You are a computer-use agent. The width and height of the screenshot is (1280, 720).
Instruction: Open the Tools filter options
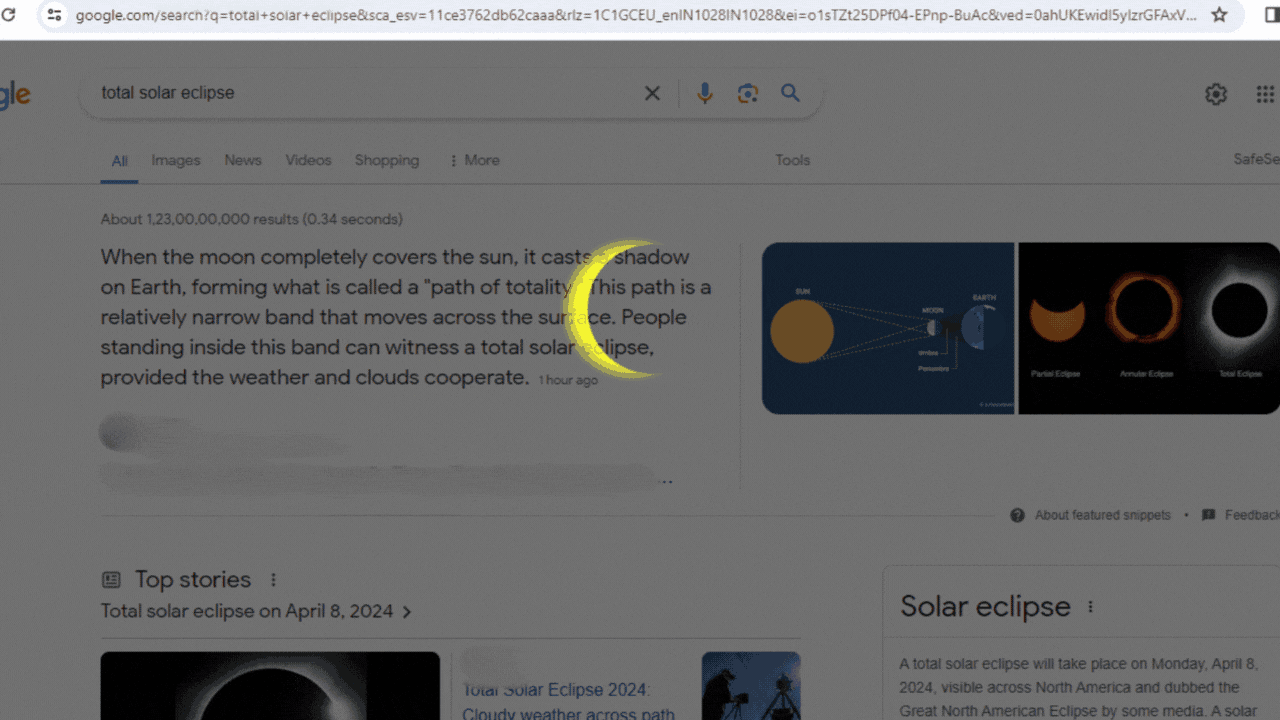tap(793, 160)
